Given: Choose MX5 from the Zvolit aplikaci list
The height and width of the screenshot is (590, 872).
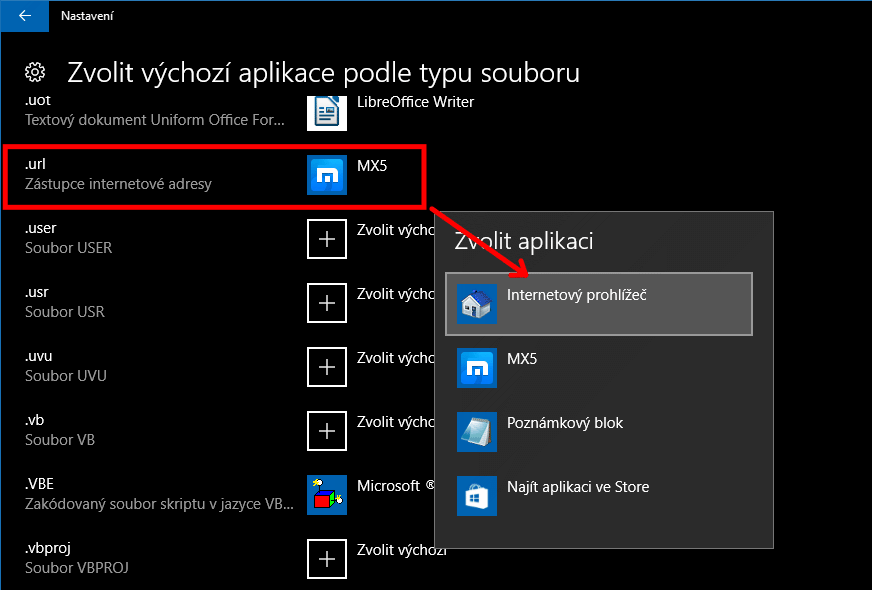Looking at the screenshot, I should click(598, 368).
